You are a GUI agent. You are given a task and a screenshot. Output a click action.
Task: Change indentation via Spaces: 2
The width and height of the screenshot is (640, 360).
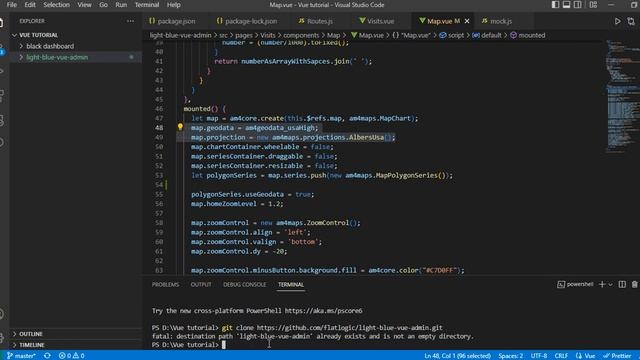coord(510,356)
